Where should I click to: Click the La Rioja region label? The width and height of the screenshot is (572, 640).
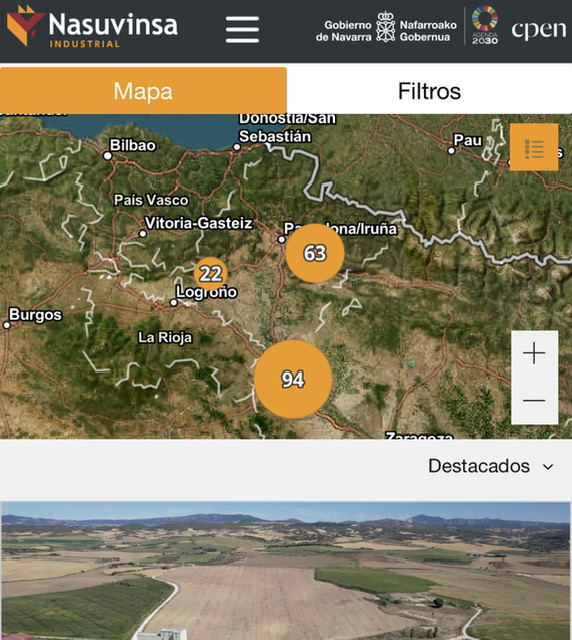tap(165, 338)
